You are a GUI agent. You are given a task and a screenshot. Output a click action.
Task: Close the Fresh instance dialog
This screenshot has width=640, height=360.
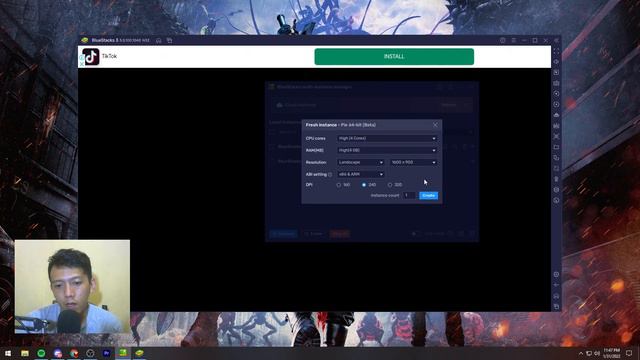click(x=435, y=125)
